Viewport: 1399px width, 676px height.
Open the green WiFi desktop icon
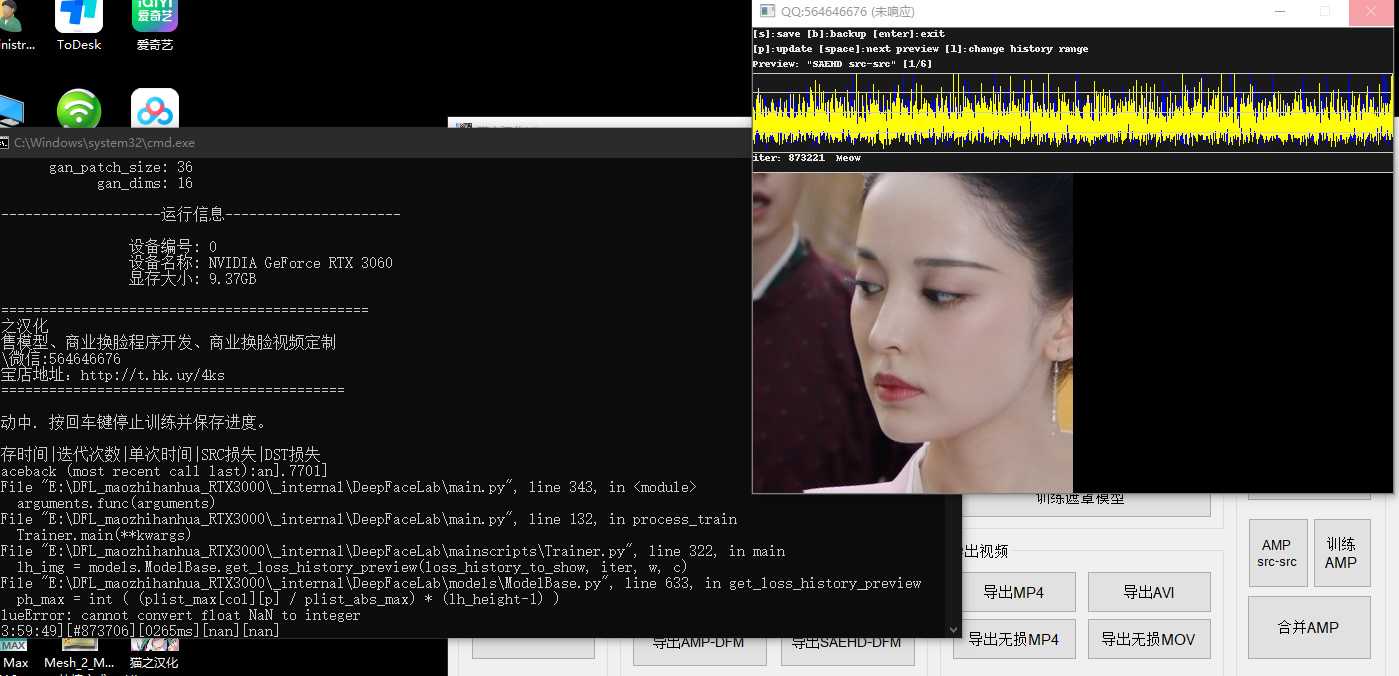[x=79, y=109]
